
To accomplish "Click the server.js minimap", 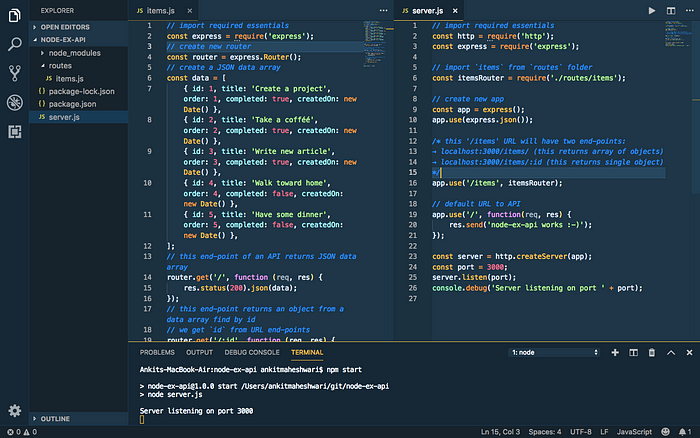I will [x=678, y=34].
